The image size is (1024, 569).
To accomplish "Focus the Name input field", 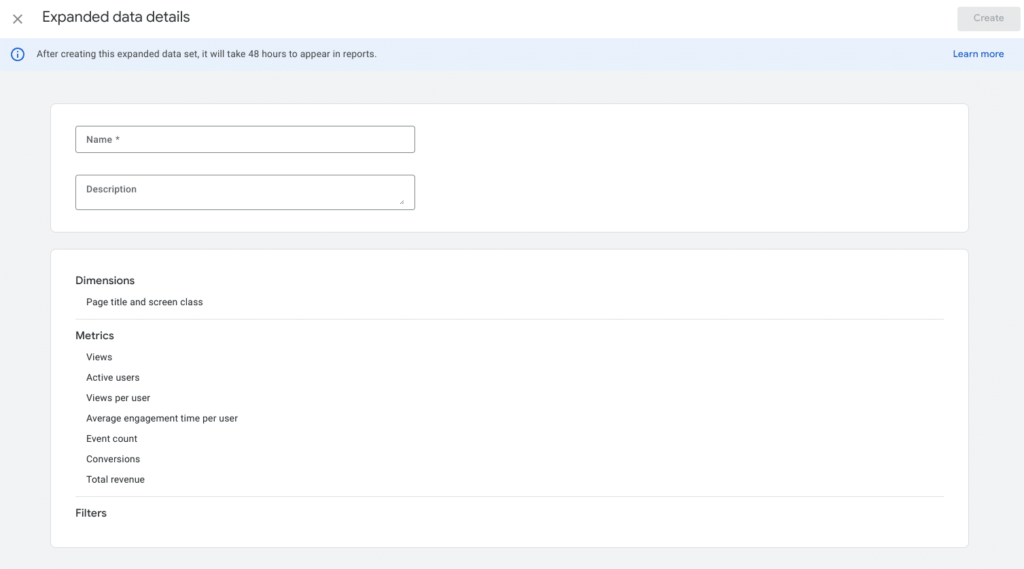I will click(245, 140).
